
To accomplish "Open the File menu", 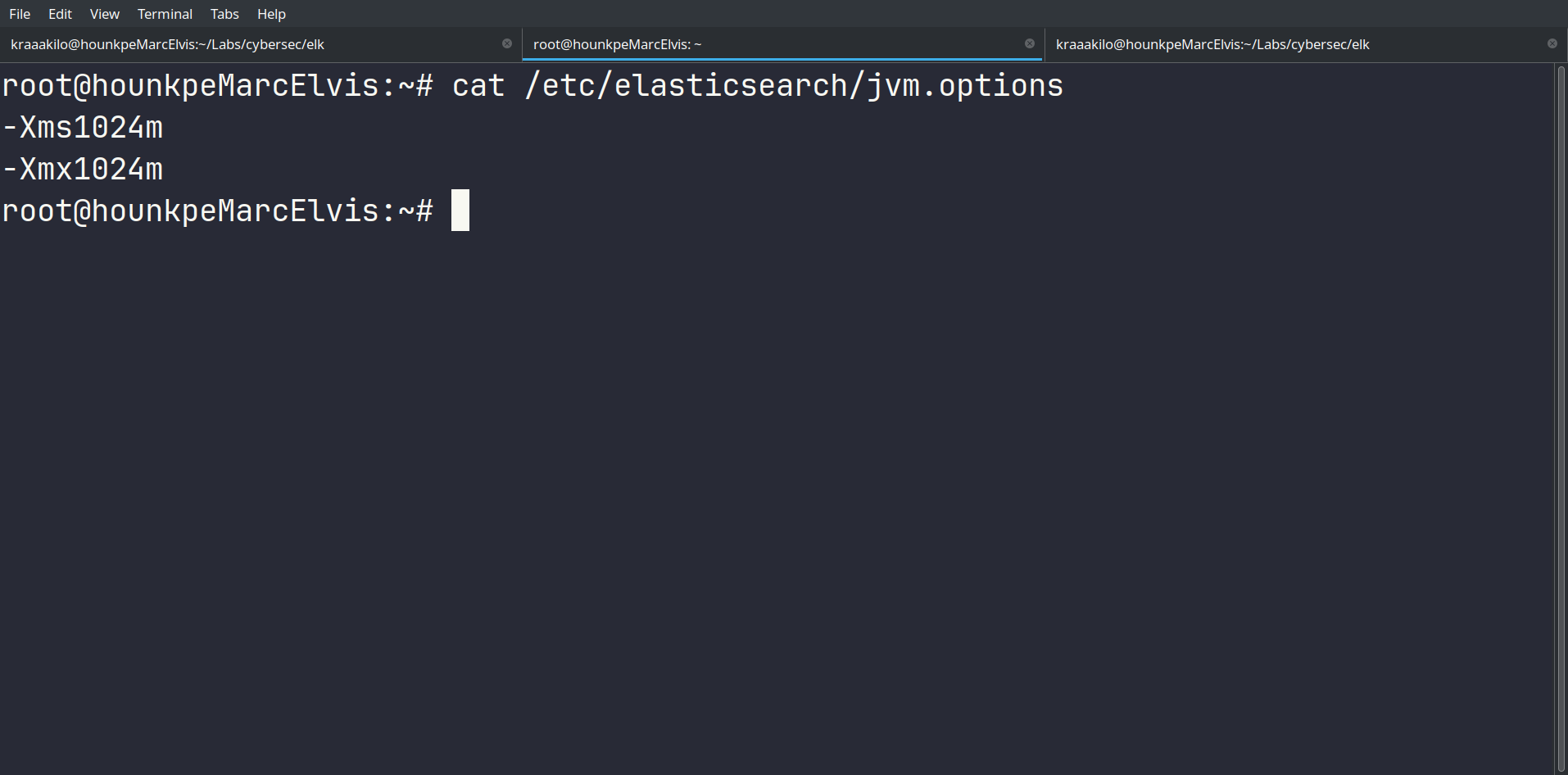I will pyautogui.click(x=20, y=14).
